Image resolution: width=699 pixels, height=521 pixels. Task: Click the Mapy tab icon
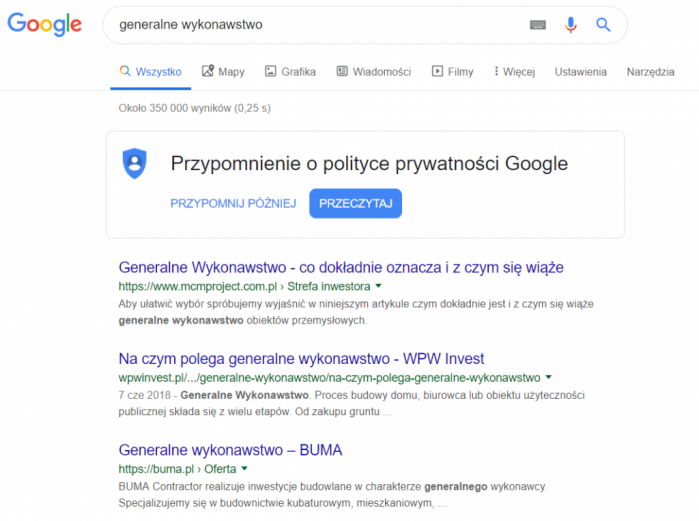[x=208, y=72]
